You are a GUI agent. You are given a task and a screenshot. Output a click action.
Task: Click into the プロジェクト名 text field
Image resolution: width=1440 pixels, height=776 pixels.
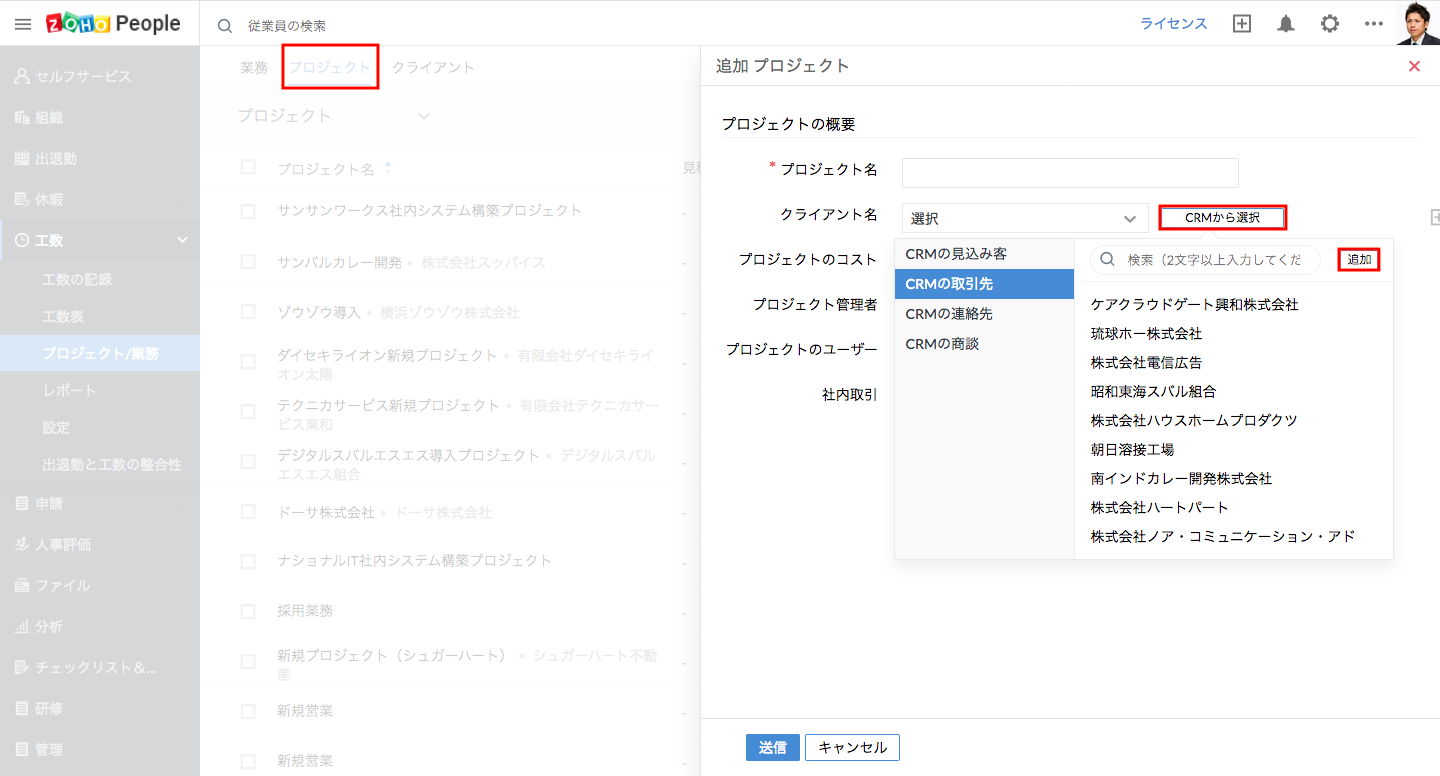pyautogui.click(x=1070, y=172)
